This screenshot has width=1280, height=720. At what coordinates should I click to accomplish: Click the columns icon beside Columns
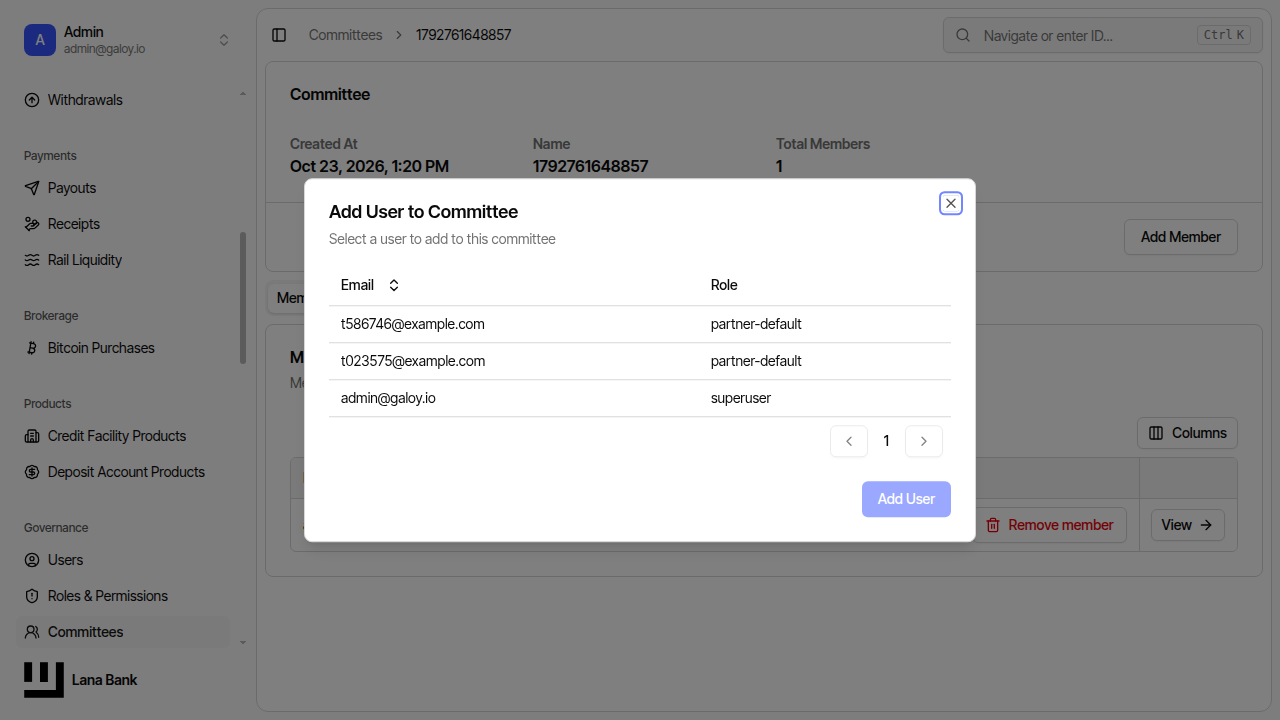(1156, 433)
